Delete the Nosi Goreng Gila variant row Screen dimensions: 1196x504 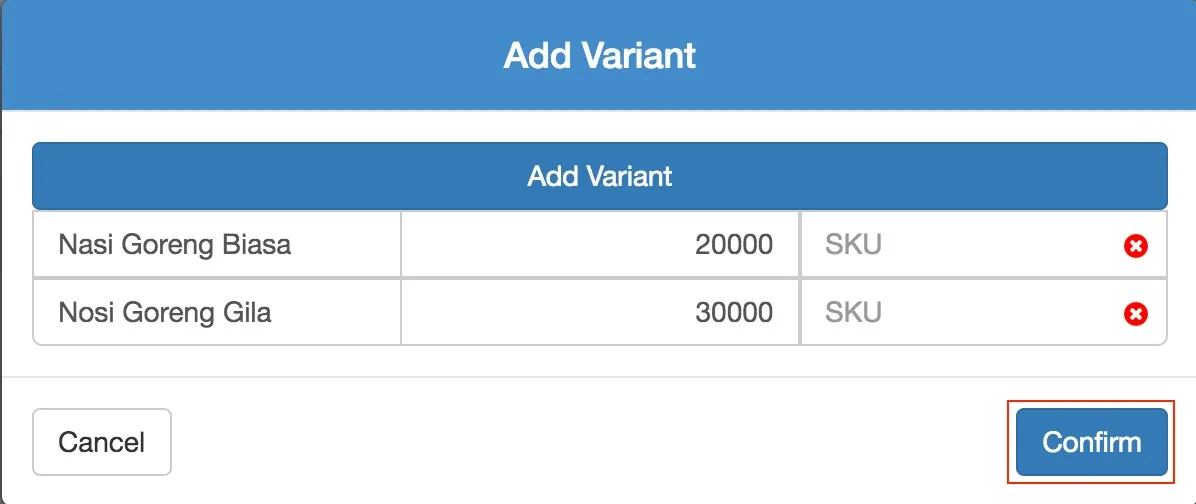tap(1135, 313)
